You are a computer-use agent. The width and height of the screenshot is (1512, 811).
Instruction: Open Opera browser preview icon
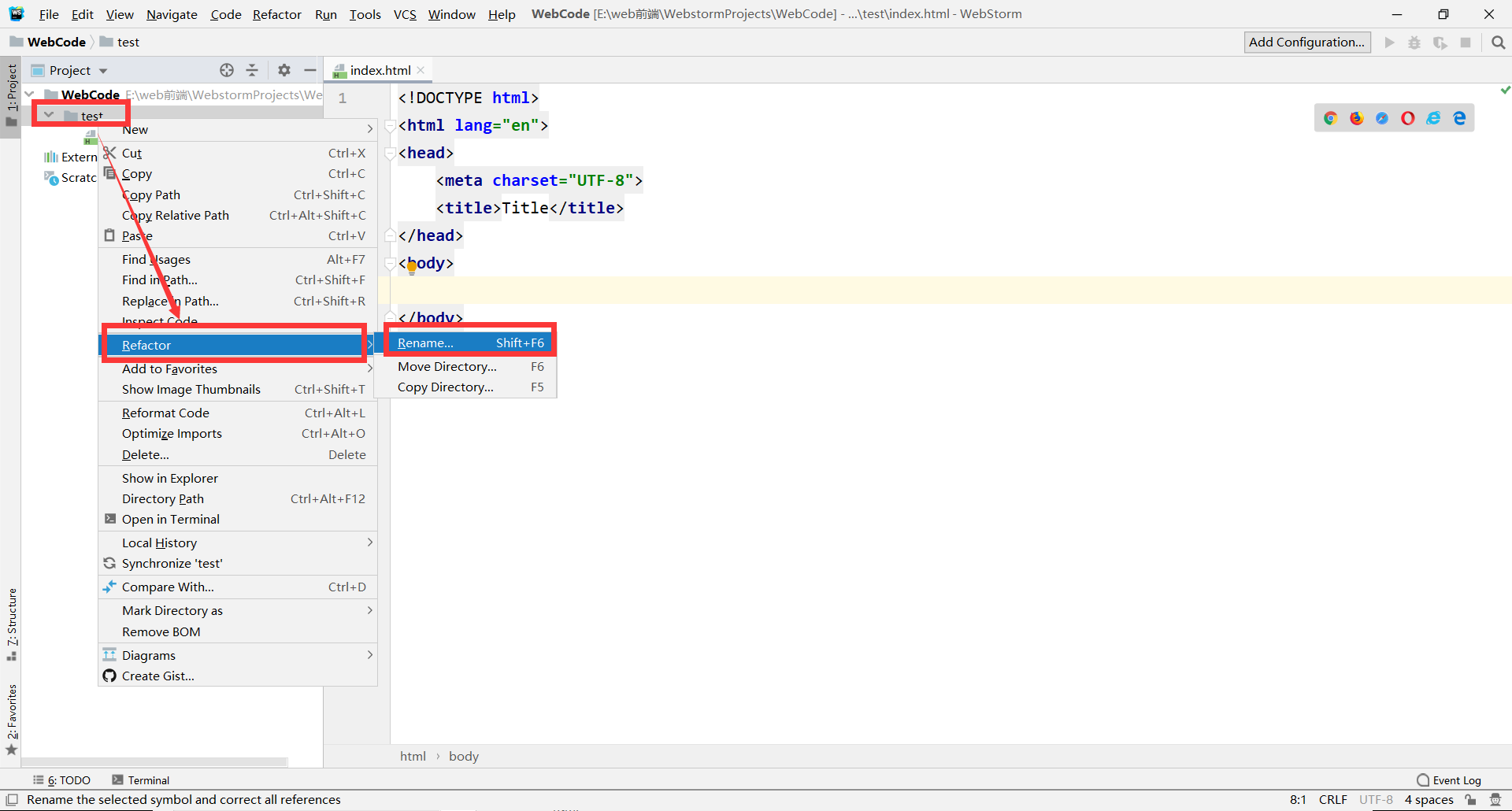[1408, 118]
